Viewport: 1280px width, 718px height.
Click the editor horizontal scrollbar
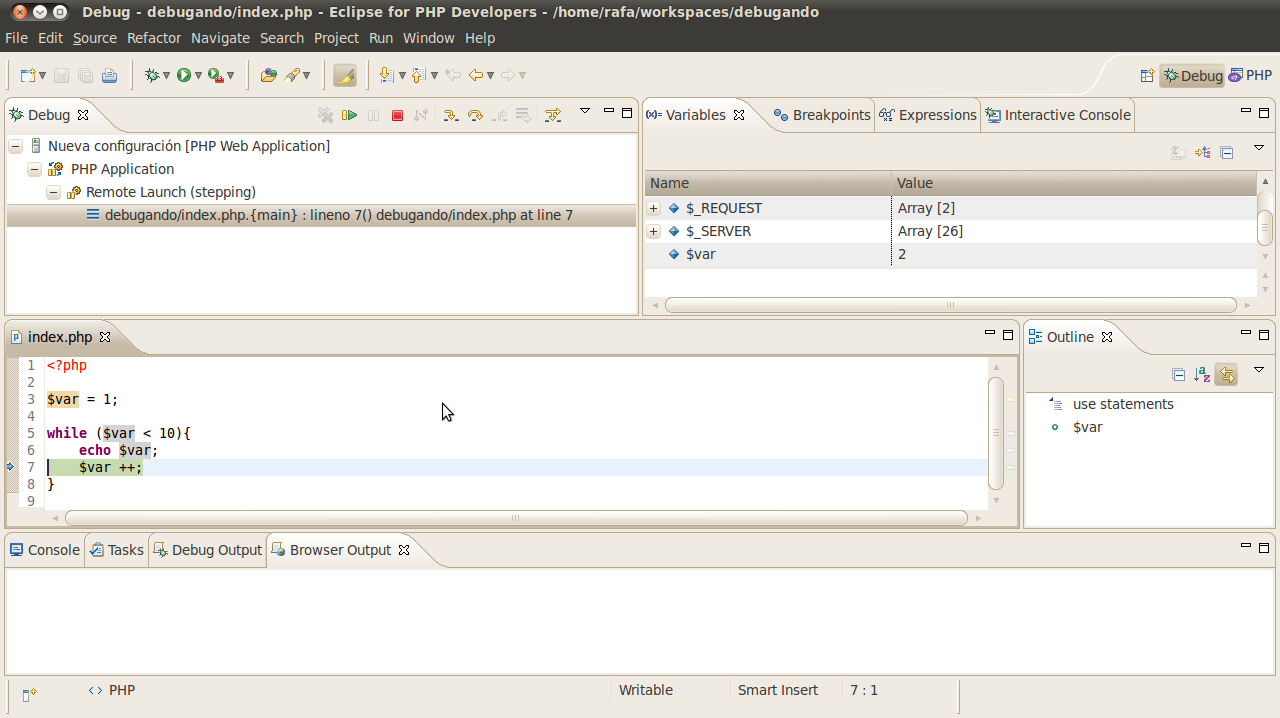pyautogui.click(x=515, y=518)
